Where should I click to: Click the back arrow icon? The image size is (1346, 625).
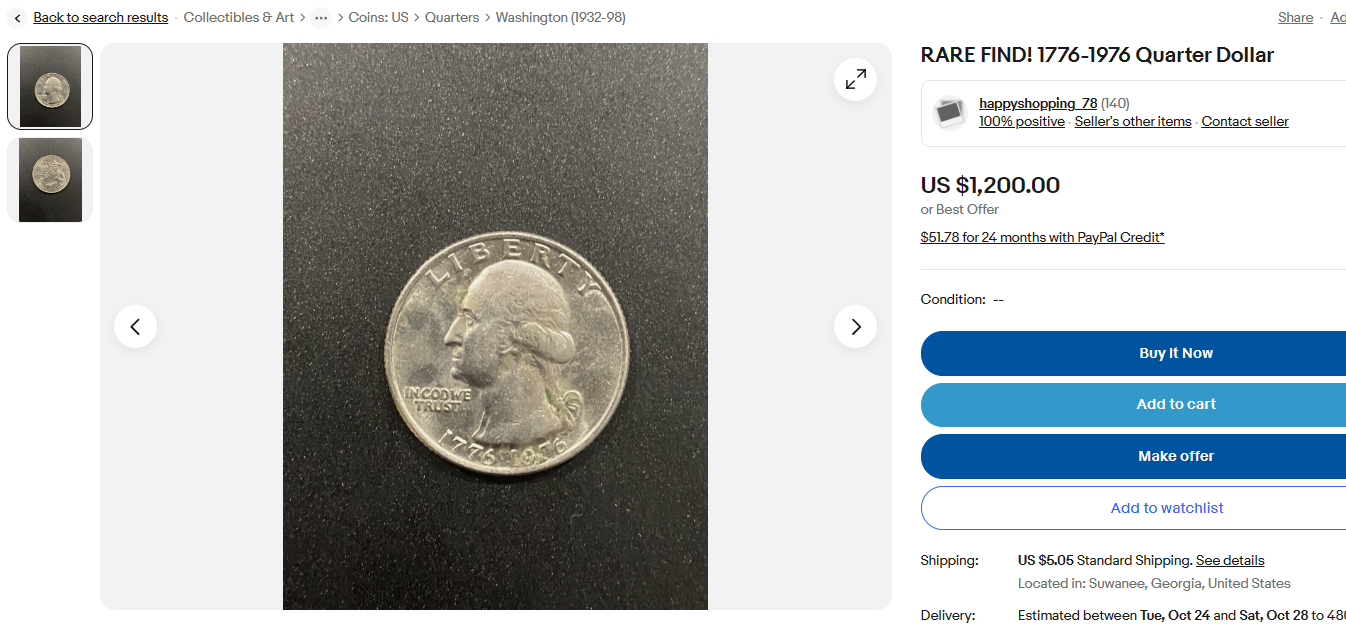pyautogui.click(x=18, y=18)
